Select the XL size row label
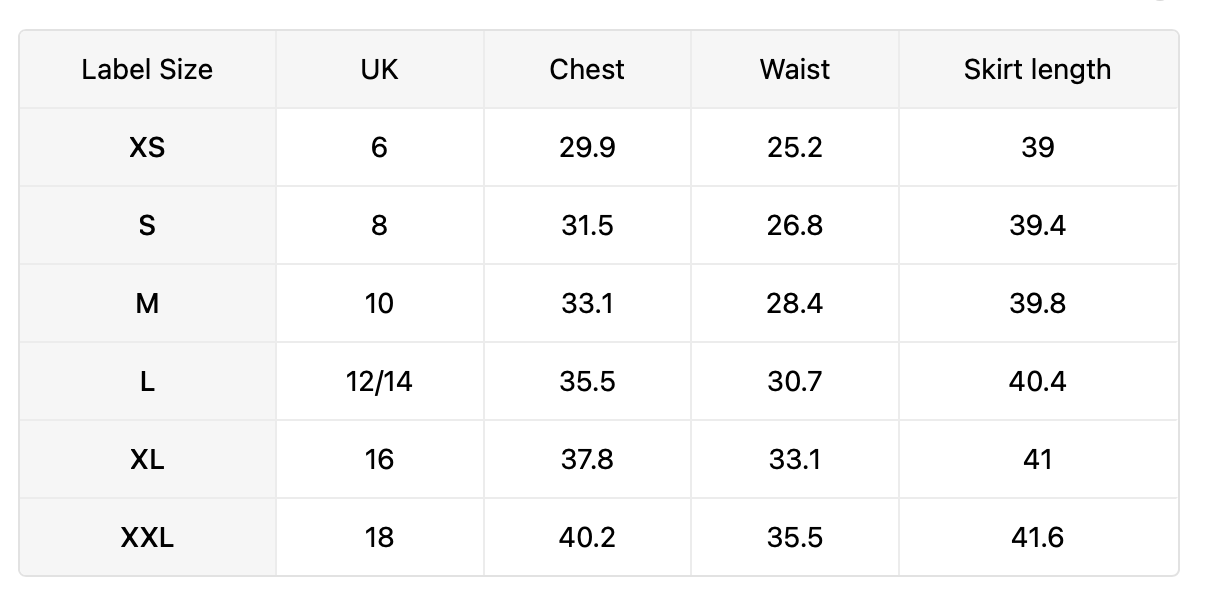 pos(147,459)
